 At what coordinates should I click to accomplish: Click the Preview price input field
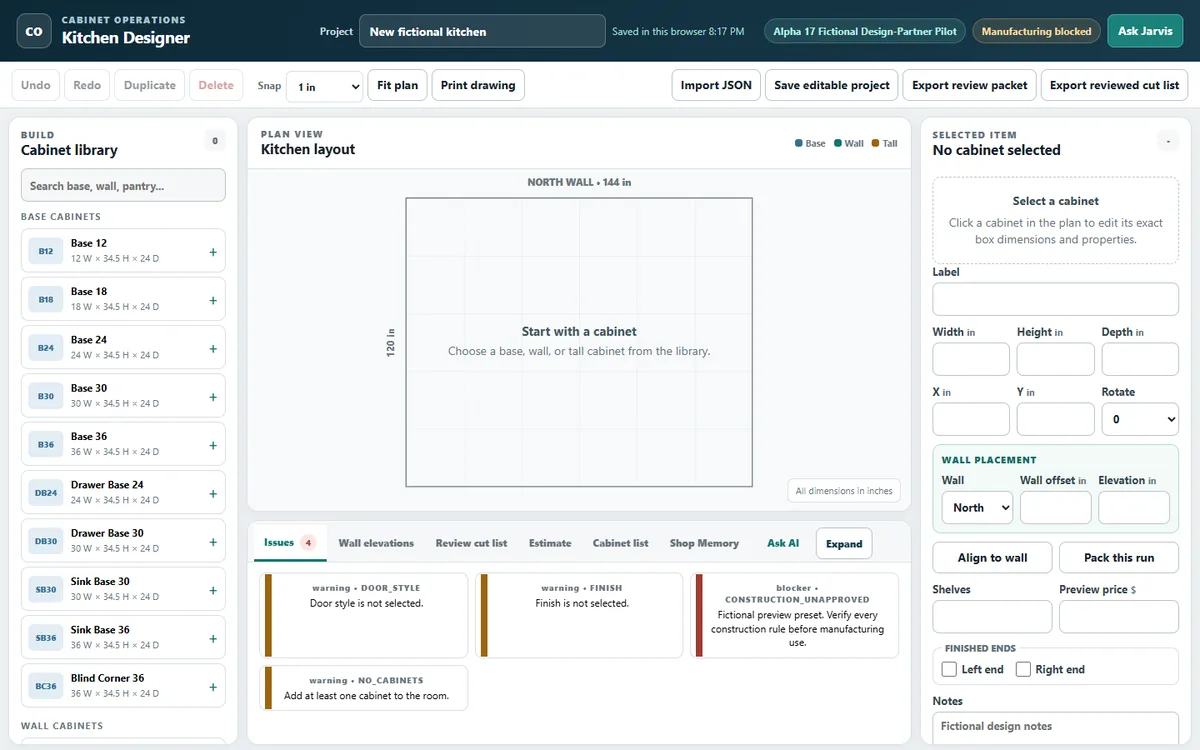(x=1119, y=617)
